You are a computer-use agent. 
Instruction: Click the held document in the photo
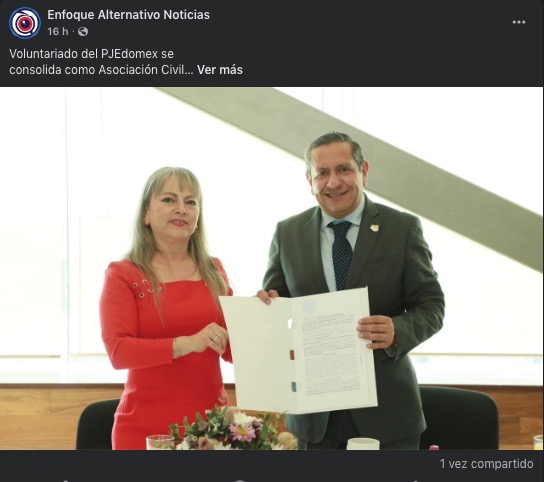(x=298, y=350)
